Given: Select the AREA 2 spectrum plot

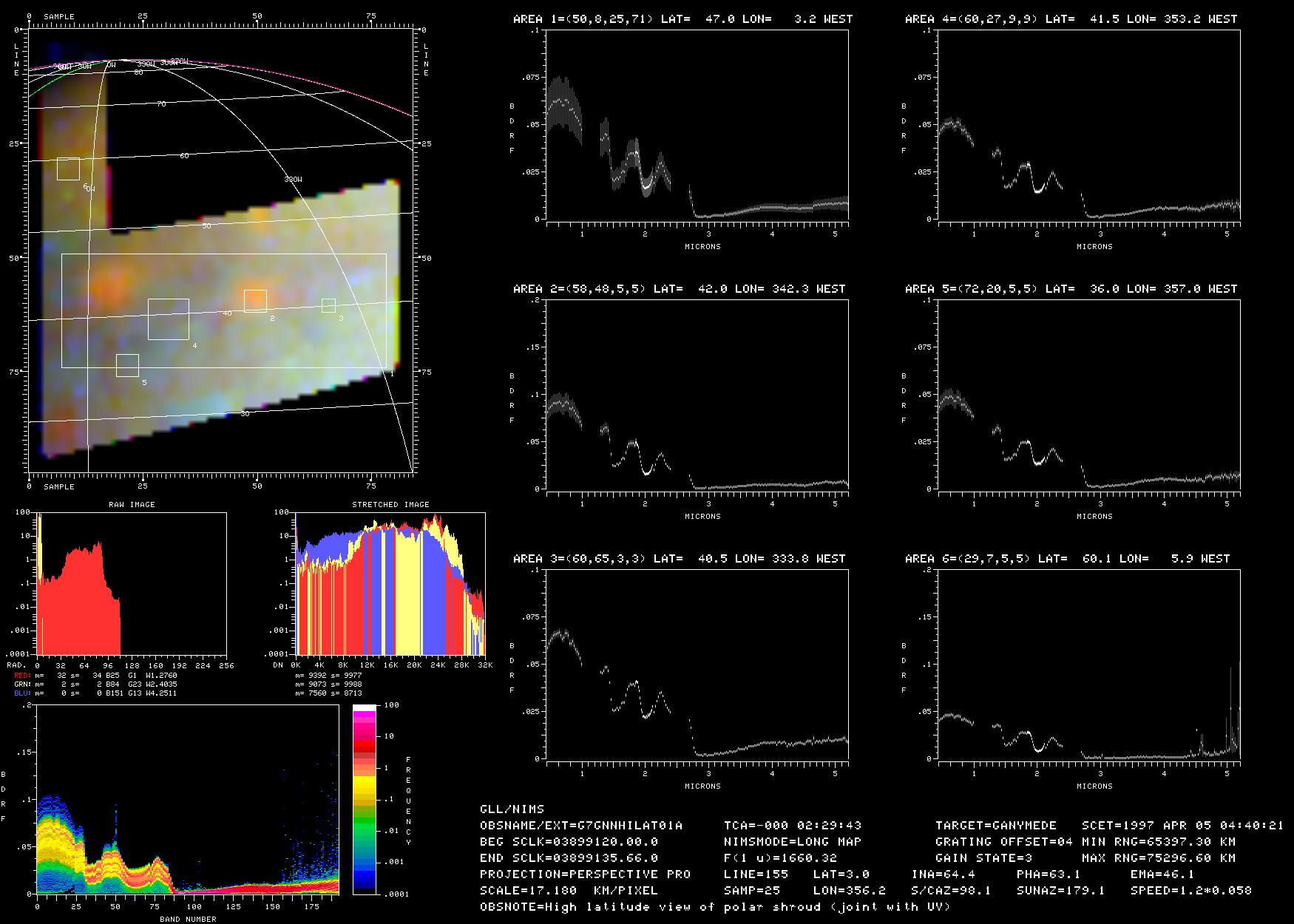Looking at the screenshot, I should point(697,395).
